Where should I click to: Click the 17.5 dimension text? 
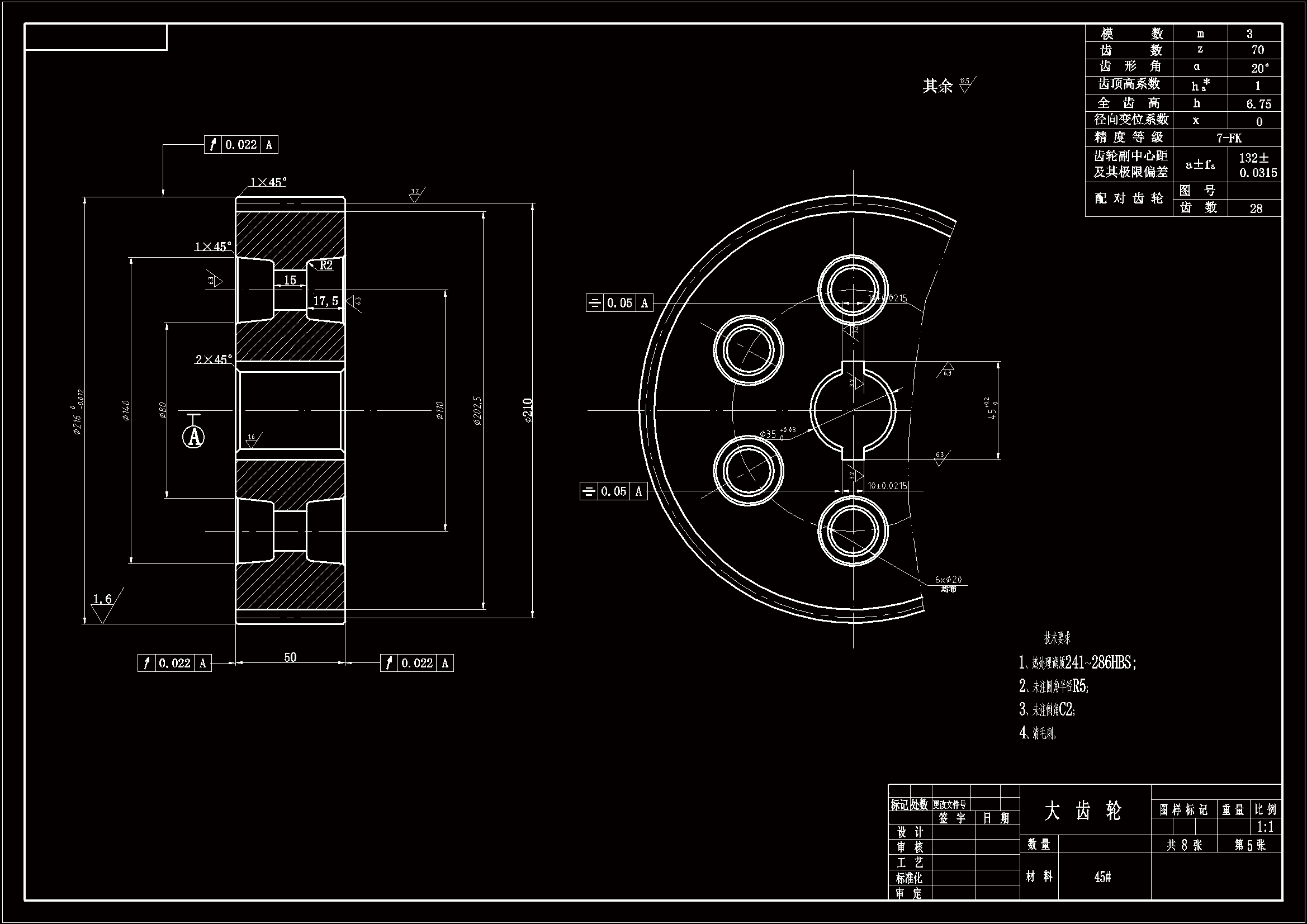click(x=325, y=301)
